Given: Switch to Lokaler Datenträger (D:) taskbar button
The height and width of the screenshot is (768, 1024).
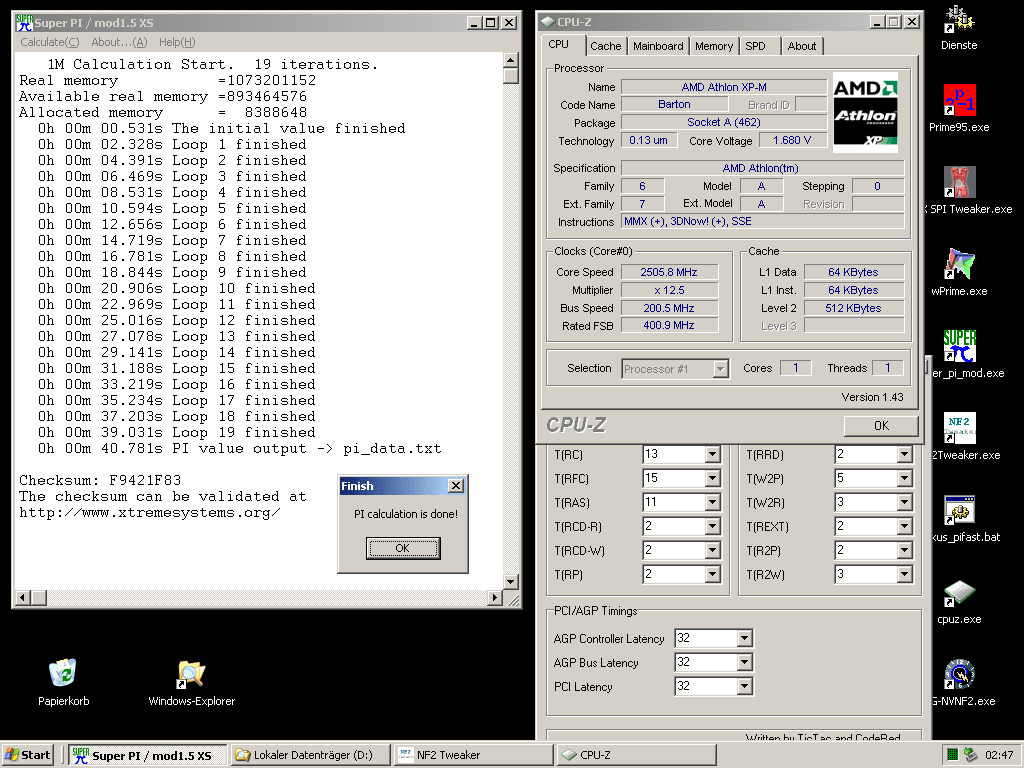Looking at the screenshot, I should pyautogui.click(x=310, y=755).
